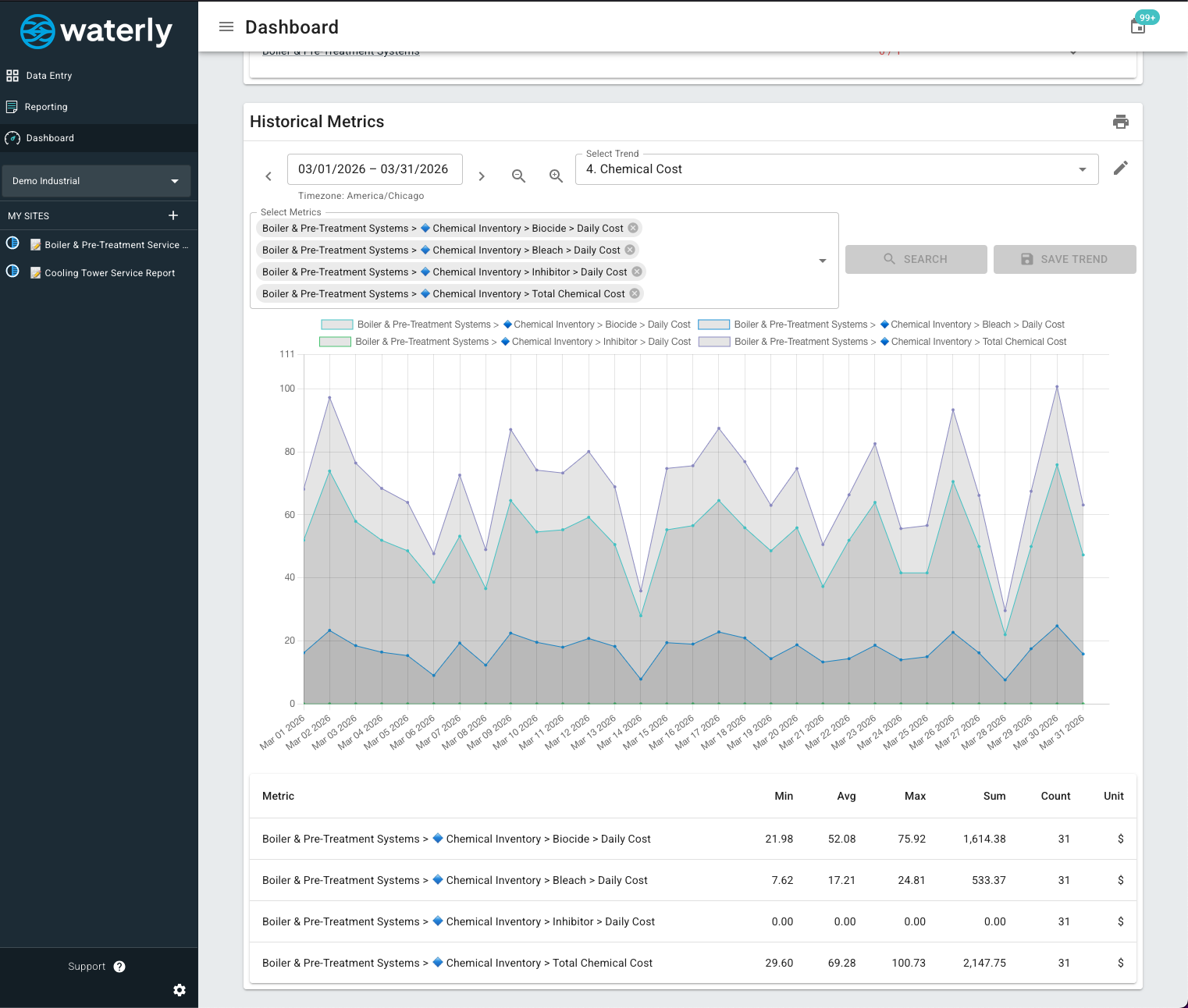Image resolution: width=1188 pixels, height=1008 pixels.
Task: Select the Total Chemical Cost row name in table
Action: point(457,964)
